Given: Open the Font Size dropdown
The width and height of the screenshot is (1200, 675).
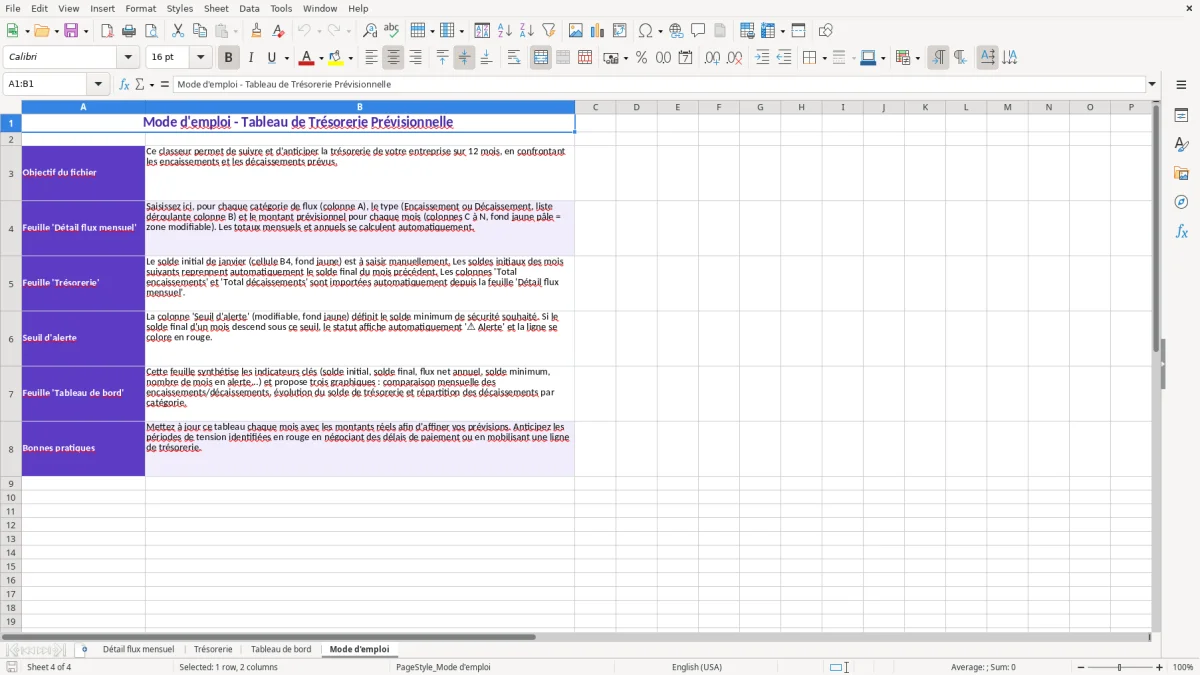Looking at the screenshot, I should (x=200, y=58).
